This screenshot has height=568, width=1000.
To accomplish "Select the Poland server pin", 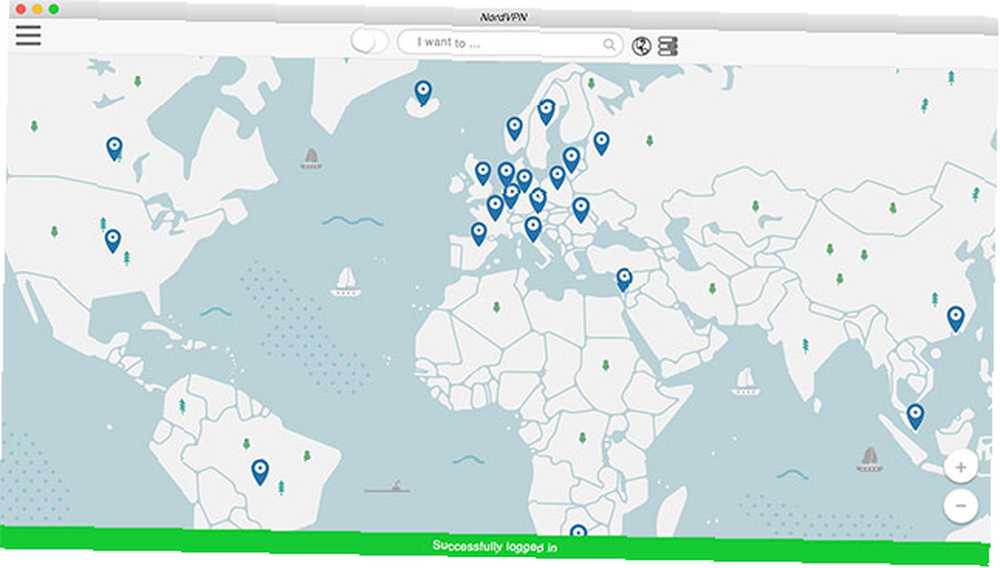I will click(557, 177).
